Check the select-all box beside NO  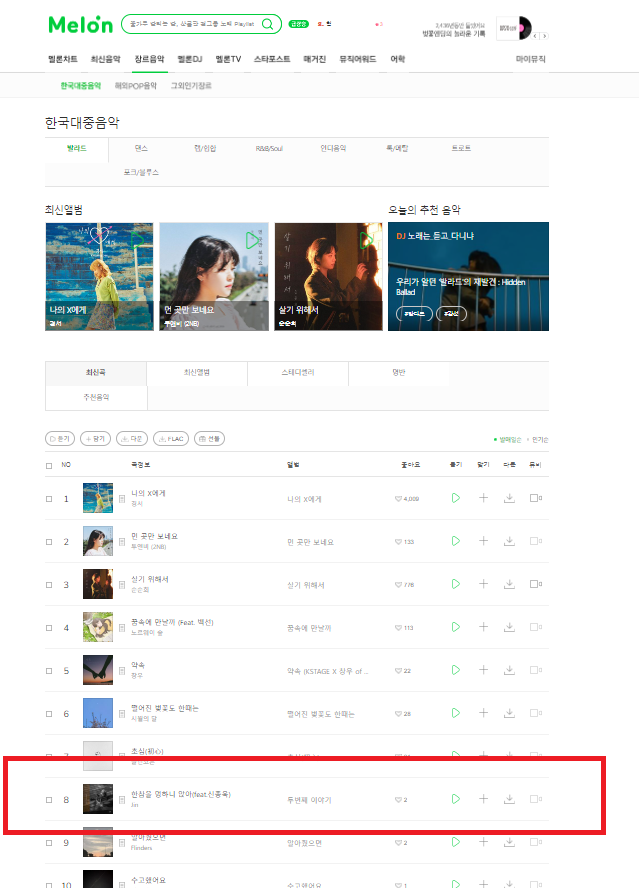point(49,466)
